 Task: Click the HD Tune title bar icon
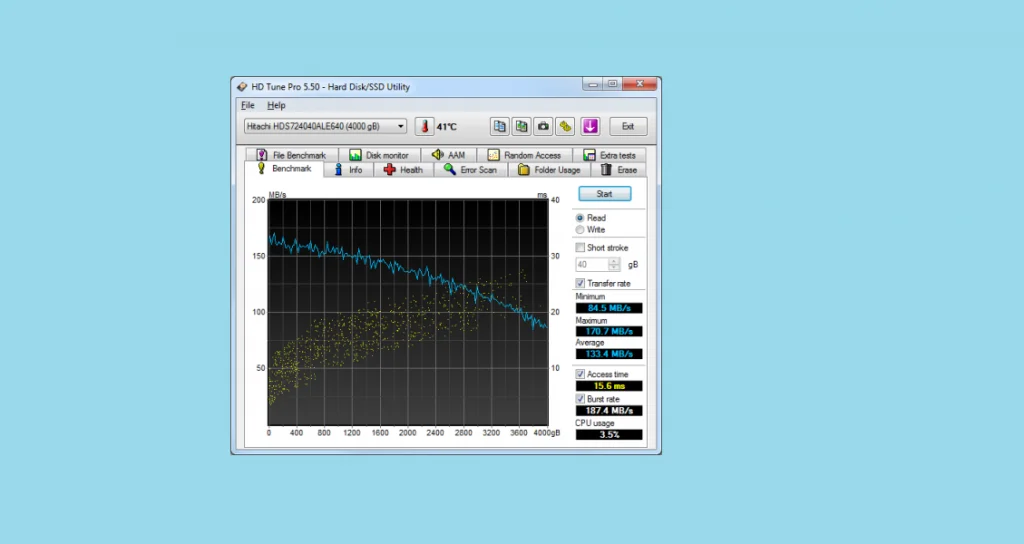click(242, 86)
